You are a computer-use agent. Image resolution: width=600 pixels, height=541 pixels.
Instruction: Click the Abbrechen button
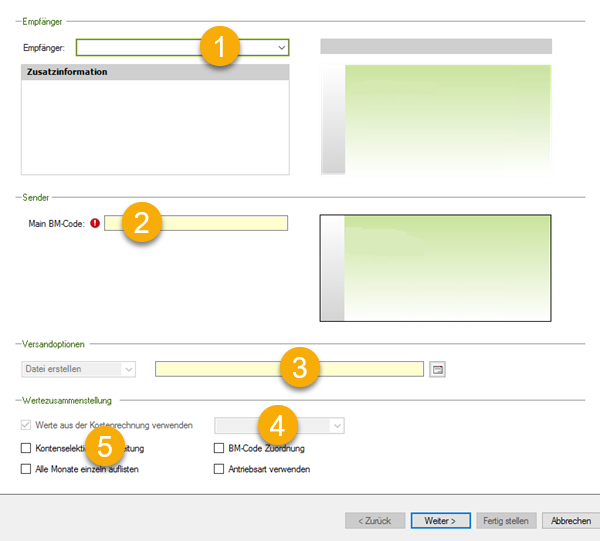click(x=570, y=520)
